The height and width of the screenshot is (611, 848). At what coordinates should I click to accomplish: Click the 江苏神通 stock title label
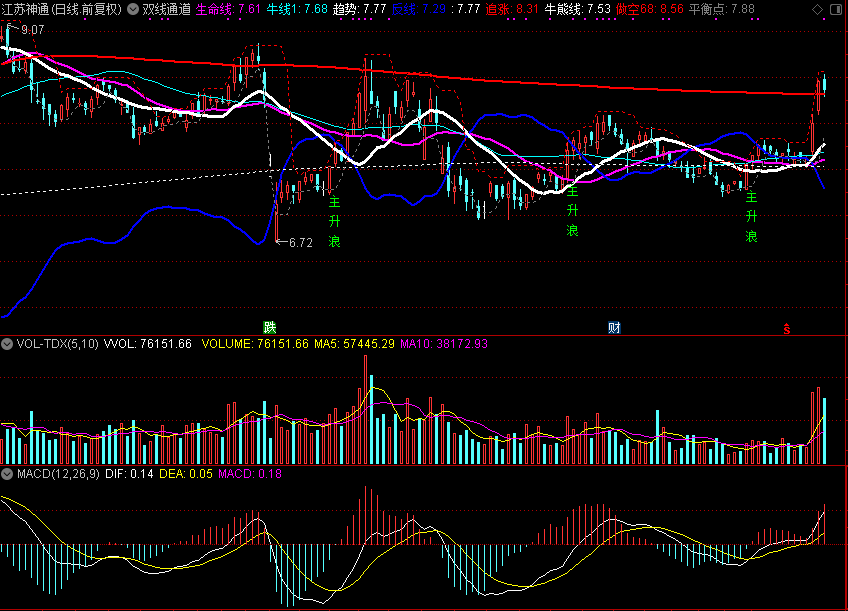coord(28,9)
